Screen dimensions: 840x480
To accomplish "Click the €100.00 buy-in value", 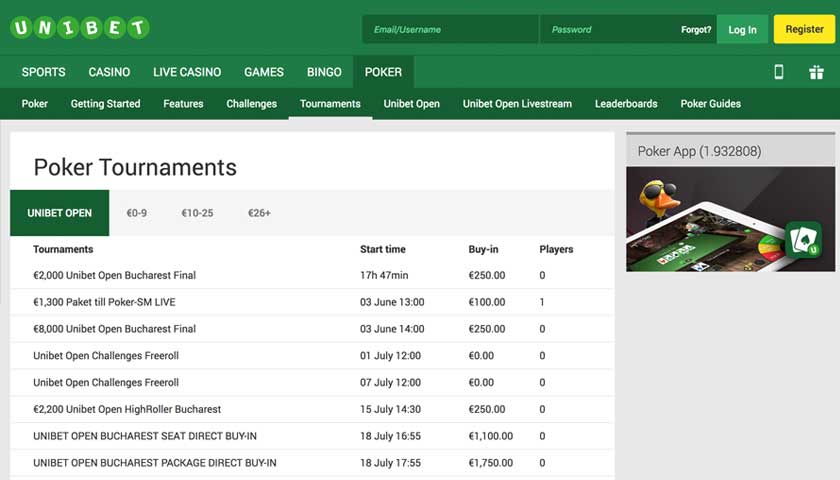I will click(487, 302).
